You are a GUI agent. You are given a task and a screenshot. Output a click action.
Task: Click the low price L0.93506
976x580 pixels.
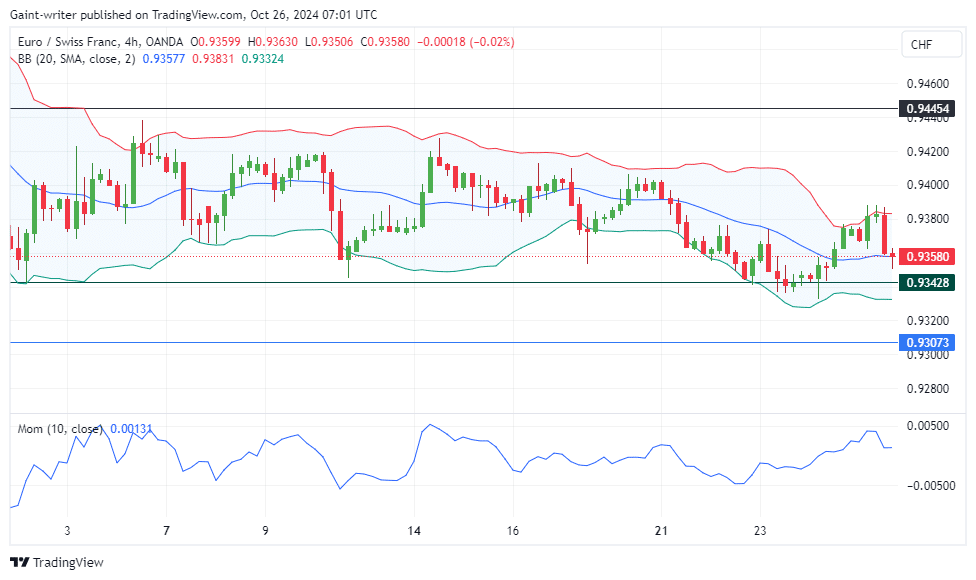point(329,42)
